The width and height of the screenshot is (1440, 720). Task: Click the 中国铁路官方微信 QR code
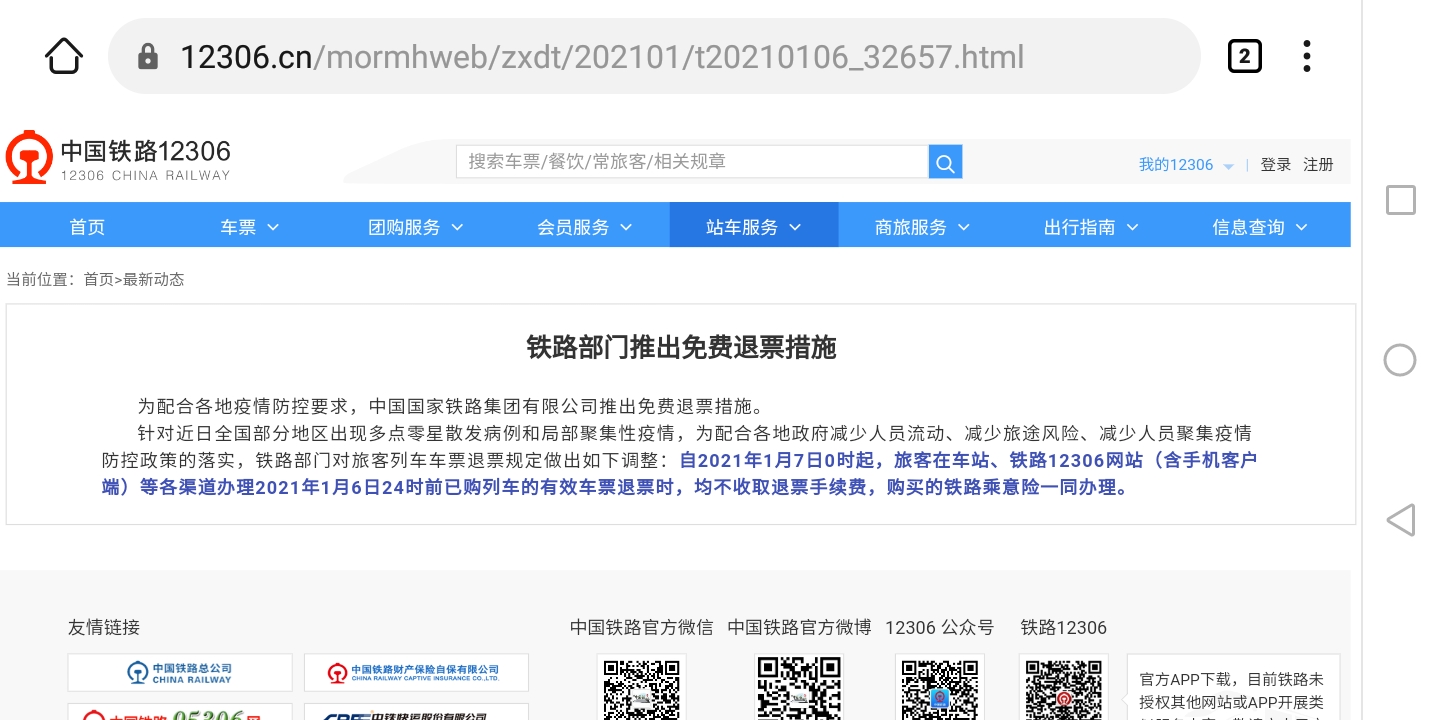point(642,688)
